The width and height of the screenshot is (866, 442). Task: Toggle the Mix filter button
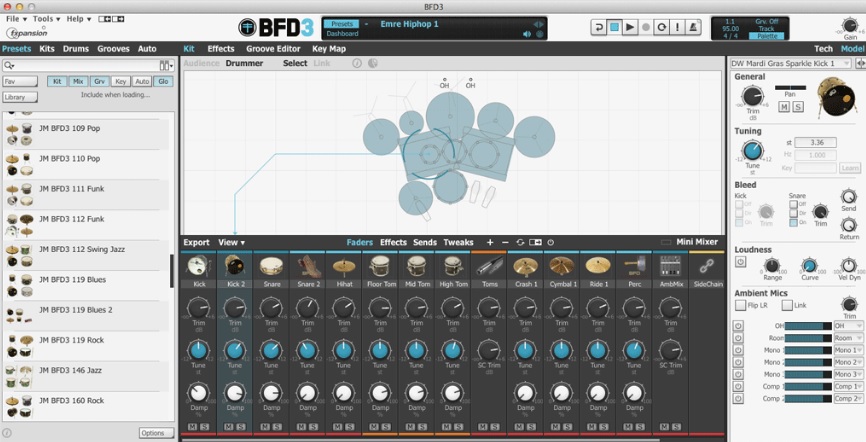tap(78, 81)
